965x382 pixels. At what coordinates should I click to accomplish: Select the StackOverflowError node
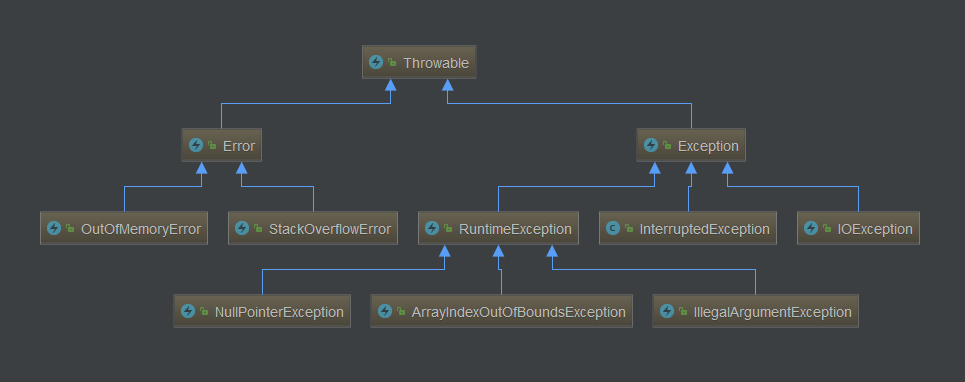click(x=313, y=228)
